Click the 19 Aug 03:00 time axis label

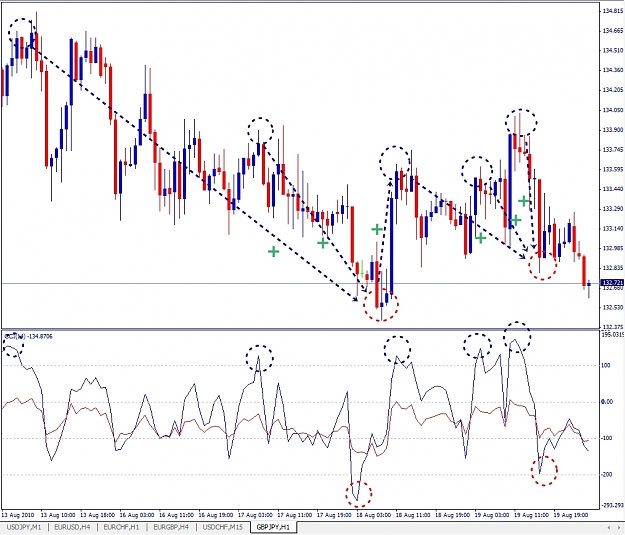click(492, 515)
